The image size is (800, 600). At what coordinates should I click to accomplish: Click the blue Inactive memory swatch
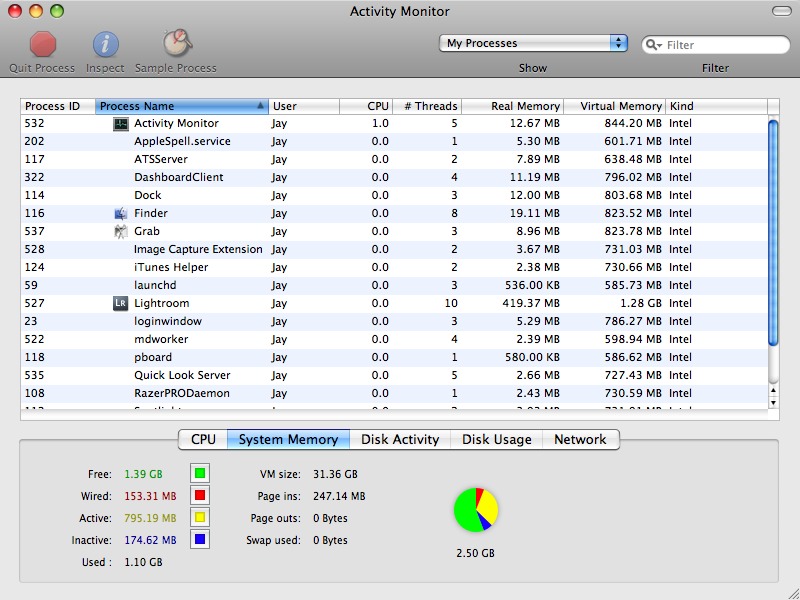[x=200, y=539]
